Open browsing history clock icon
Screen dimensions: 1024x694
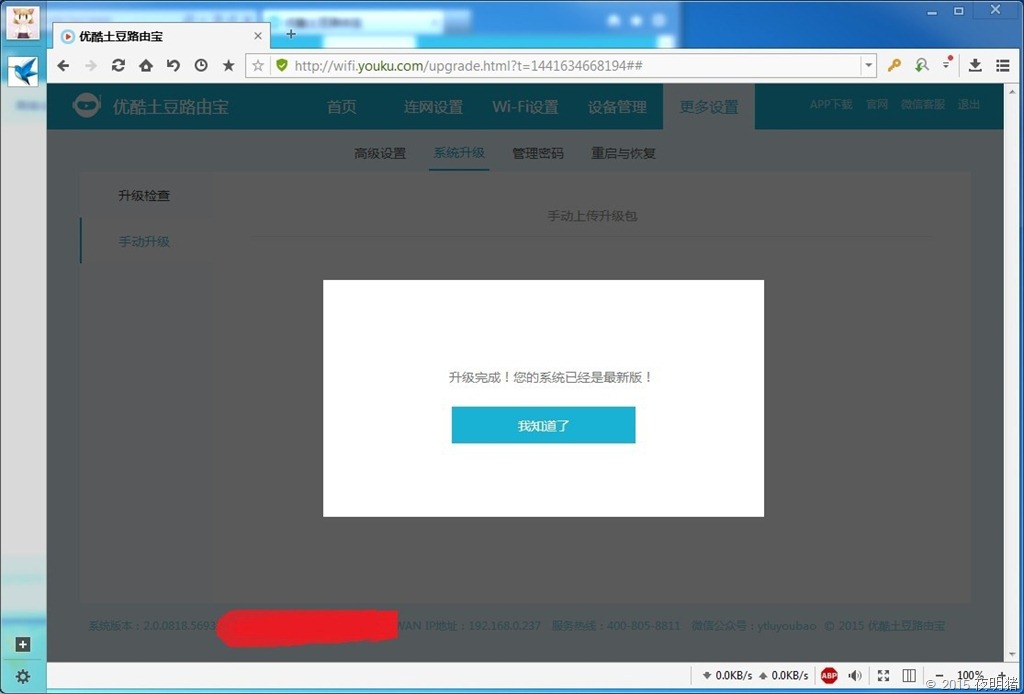[x=201, y=65]
